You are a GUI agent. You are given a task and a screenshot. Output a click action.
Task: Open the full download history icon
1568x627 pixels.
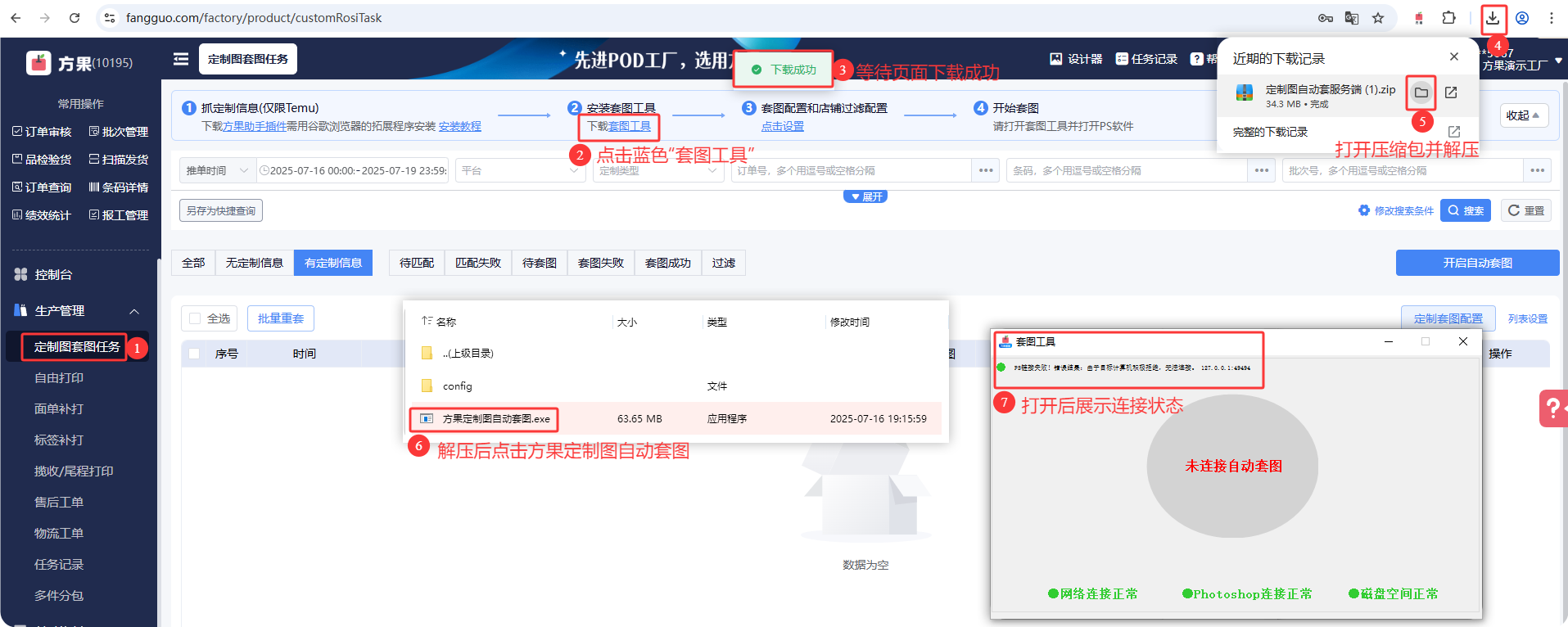(x=1454, y=132)
